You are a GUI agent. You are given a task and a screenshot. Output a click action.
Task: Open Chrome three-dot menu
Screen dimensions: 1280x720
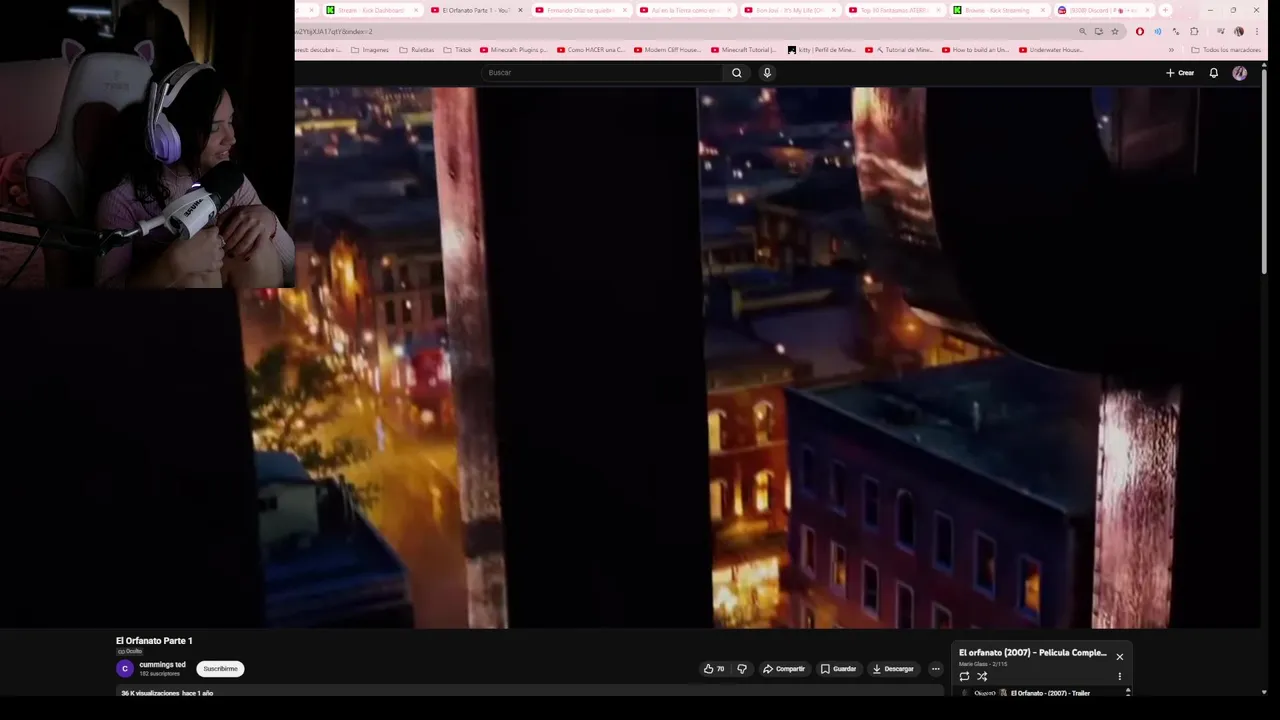pyautogui.click(x=1257, y=31)
